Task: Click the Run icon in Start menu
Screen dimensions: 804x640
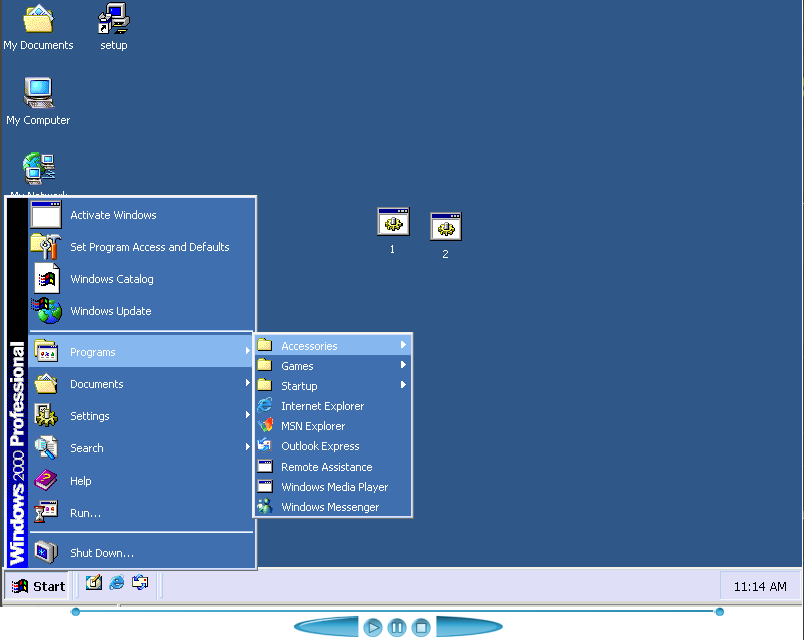Action: click(46, 512)
